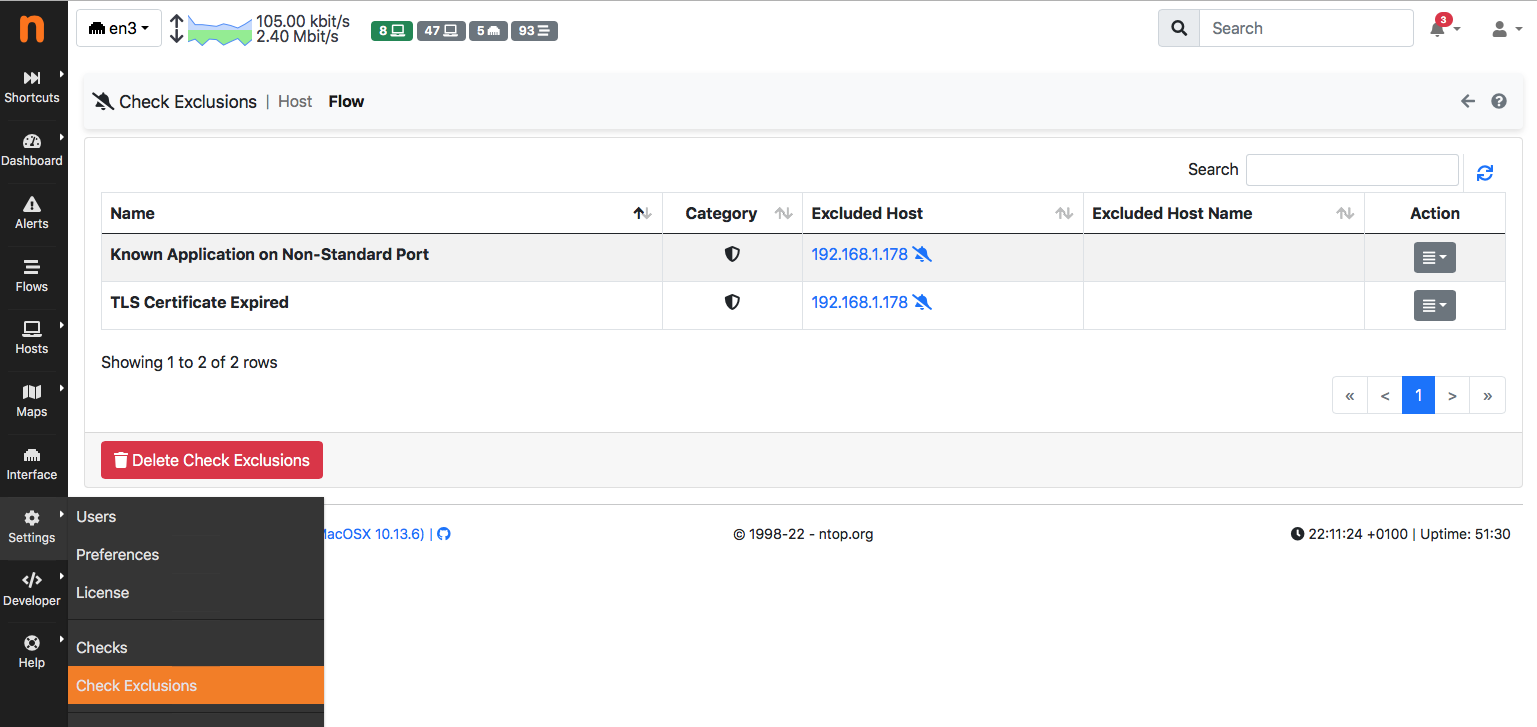Screen dimensions: 1537x727
Task: Click the Delete Check Exclusions button
Action: click(212, 460)
